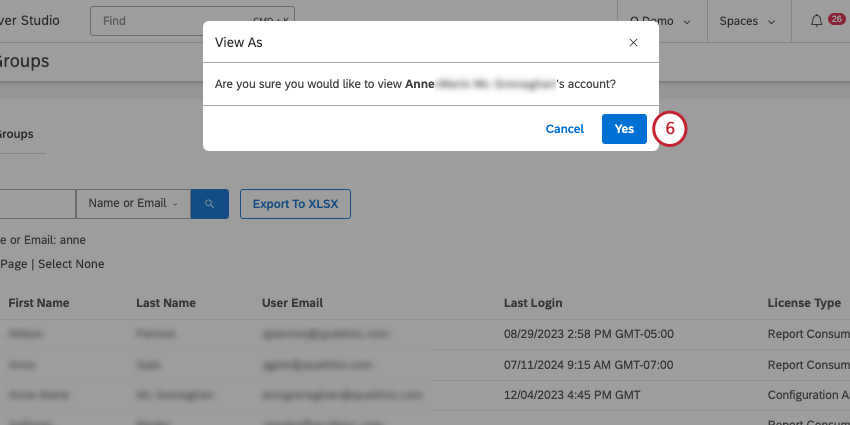Image resolution: width=850 pixels, height=425 pixels.
Task: Open the Name or Email dropdown
Action: (x=133, y=204)
